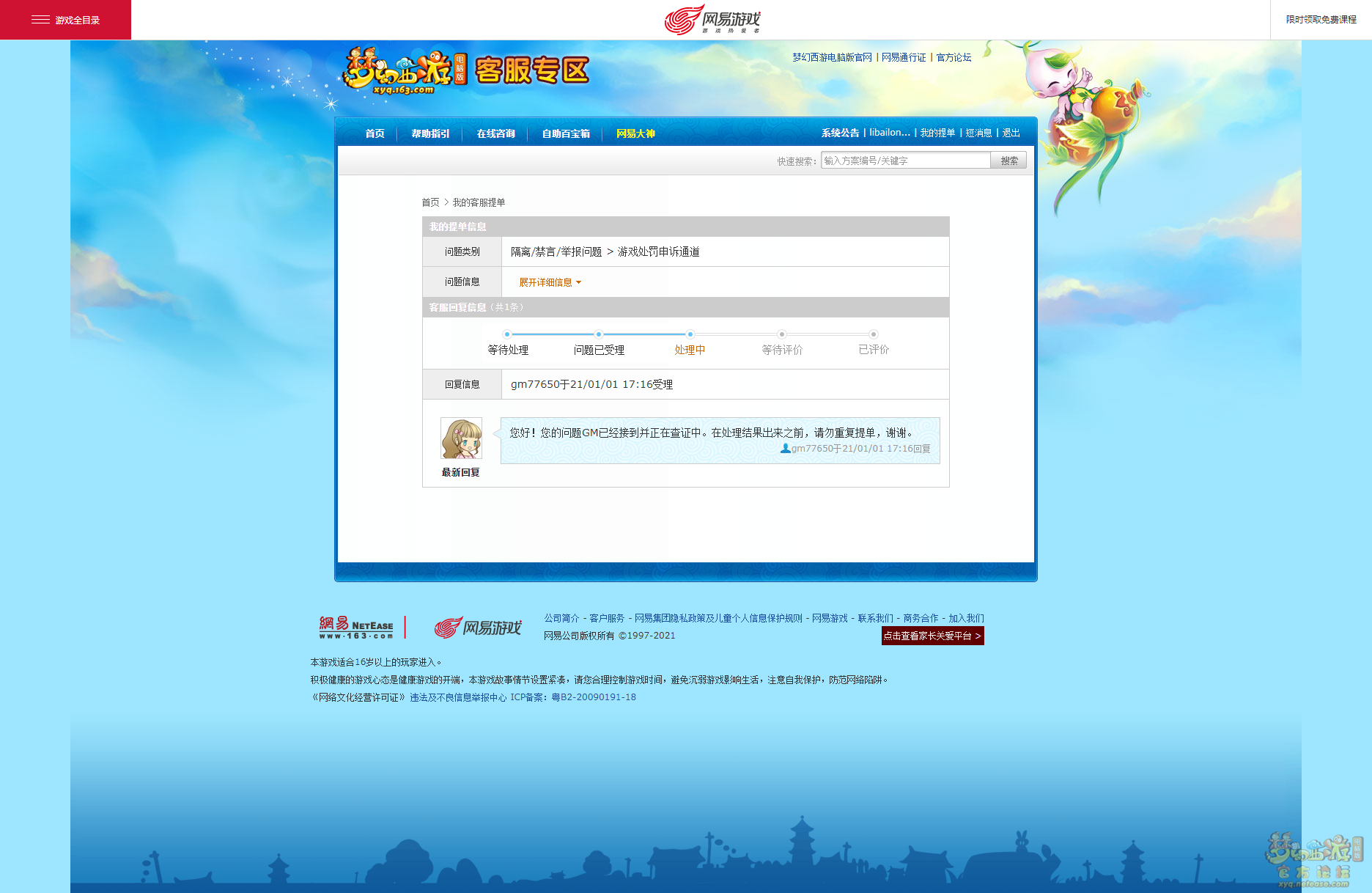This screenshot has height=893, width=1372.
Task: Open the 限时领取免费课程 link
Action: [x=1321, y=20]
